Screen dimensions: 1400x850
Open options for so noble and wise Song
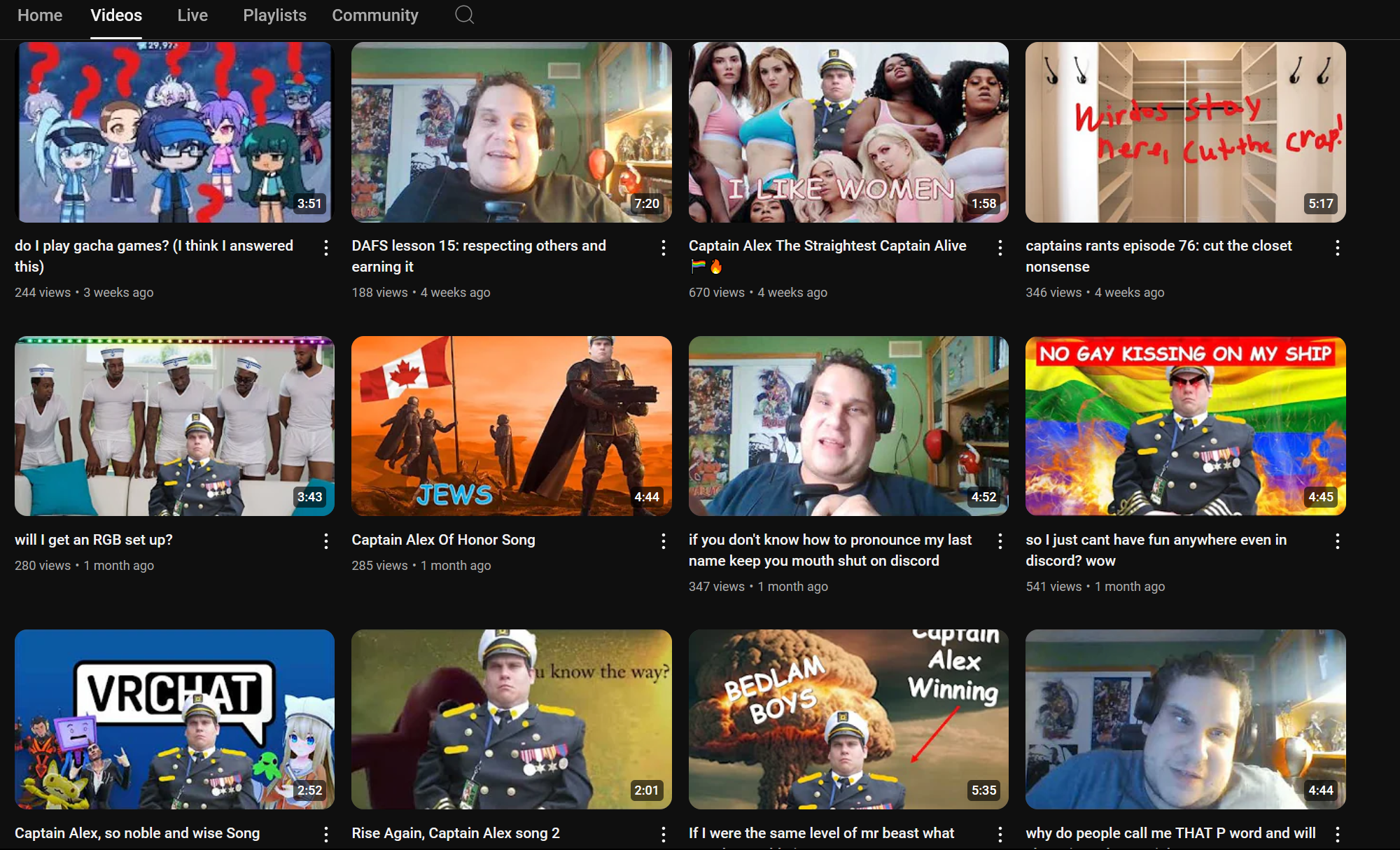[x=326, y=835]
